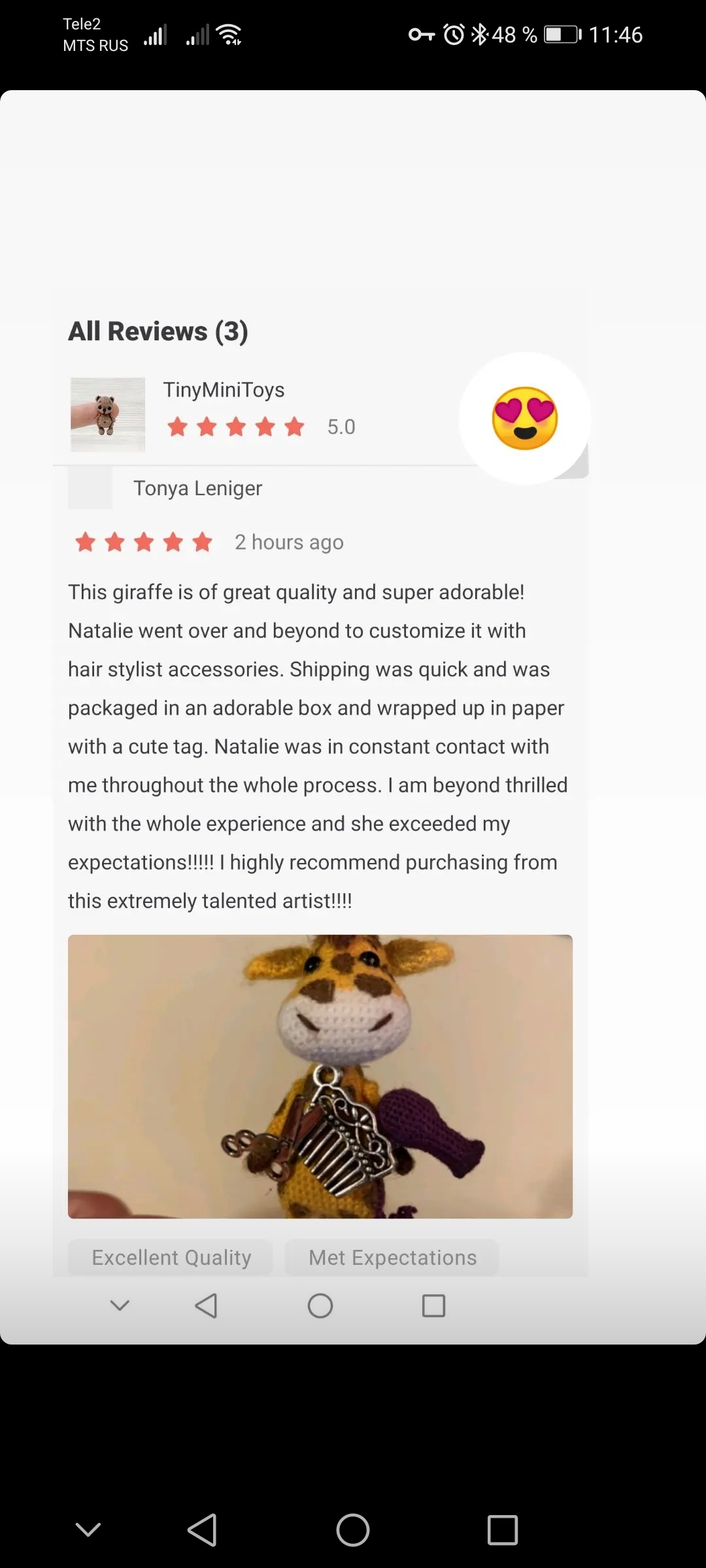Tap the battery indicator in status bar
Screen dimensions: 706x1568
[x=563, y=34]
